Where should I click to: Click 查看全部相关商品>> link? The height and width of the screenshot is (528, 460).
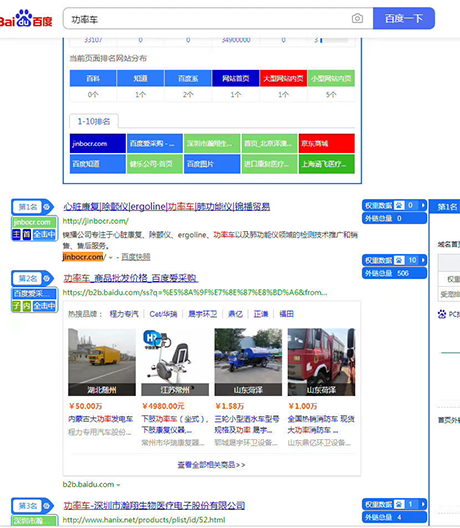(x=211, y=465)
